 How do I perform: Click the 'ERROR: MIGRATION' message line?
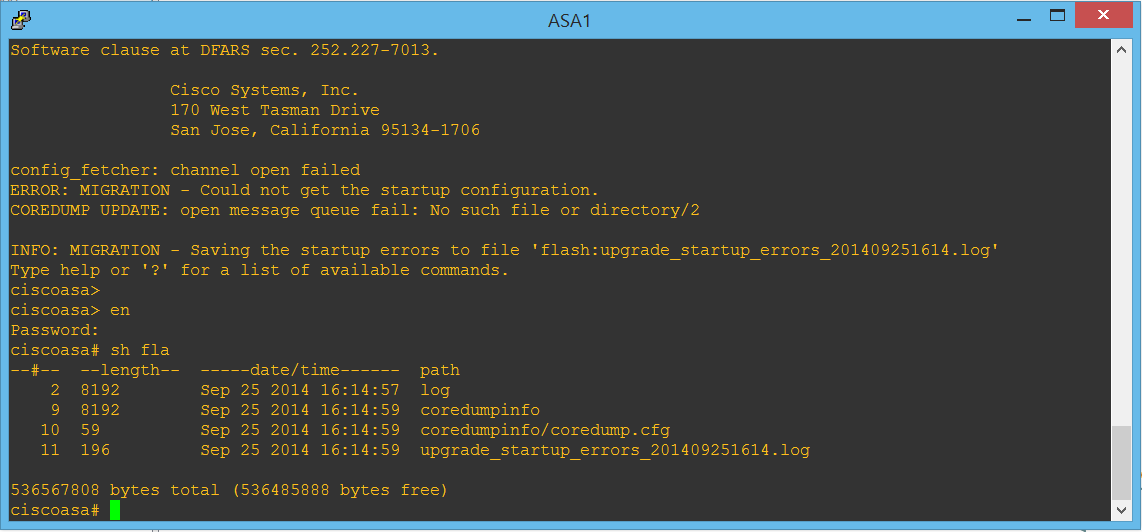tap(304, 190)
